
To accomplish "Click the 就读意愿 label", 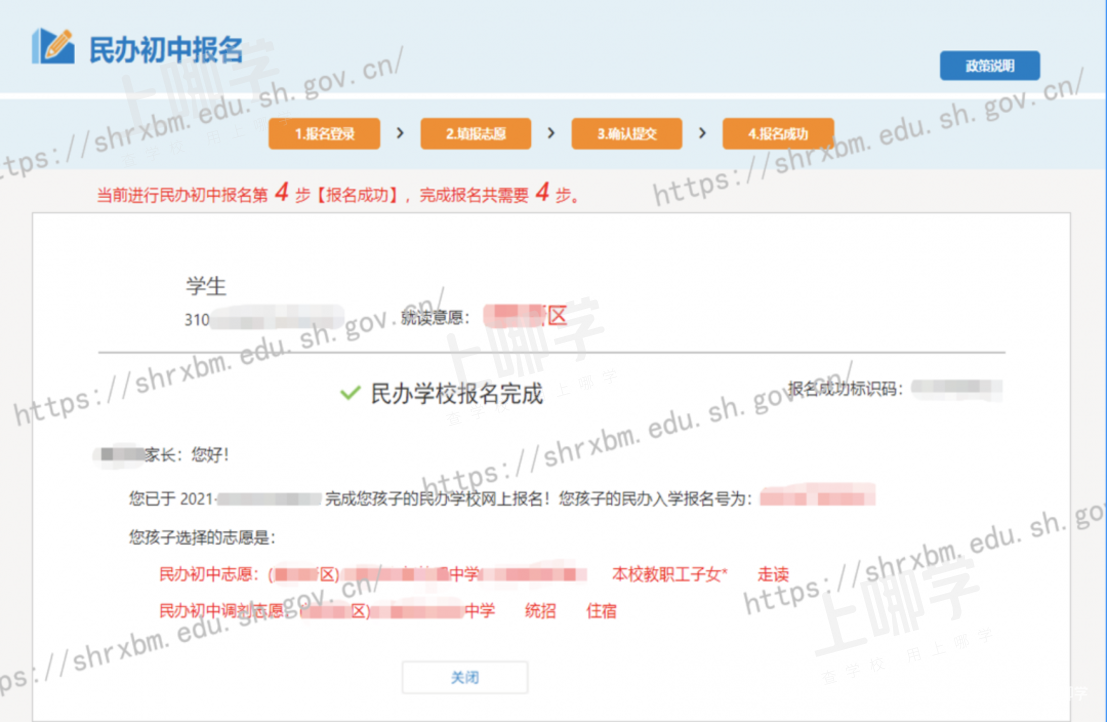I will [x=436, y=317].
